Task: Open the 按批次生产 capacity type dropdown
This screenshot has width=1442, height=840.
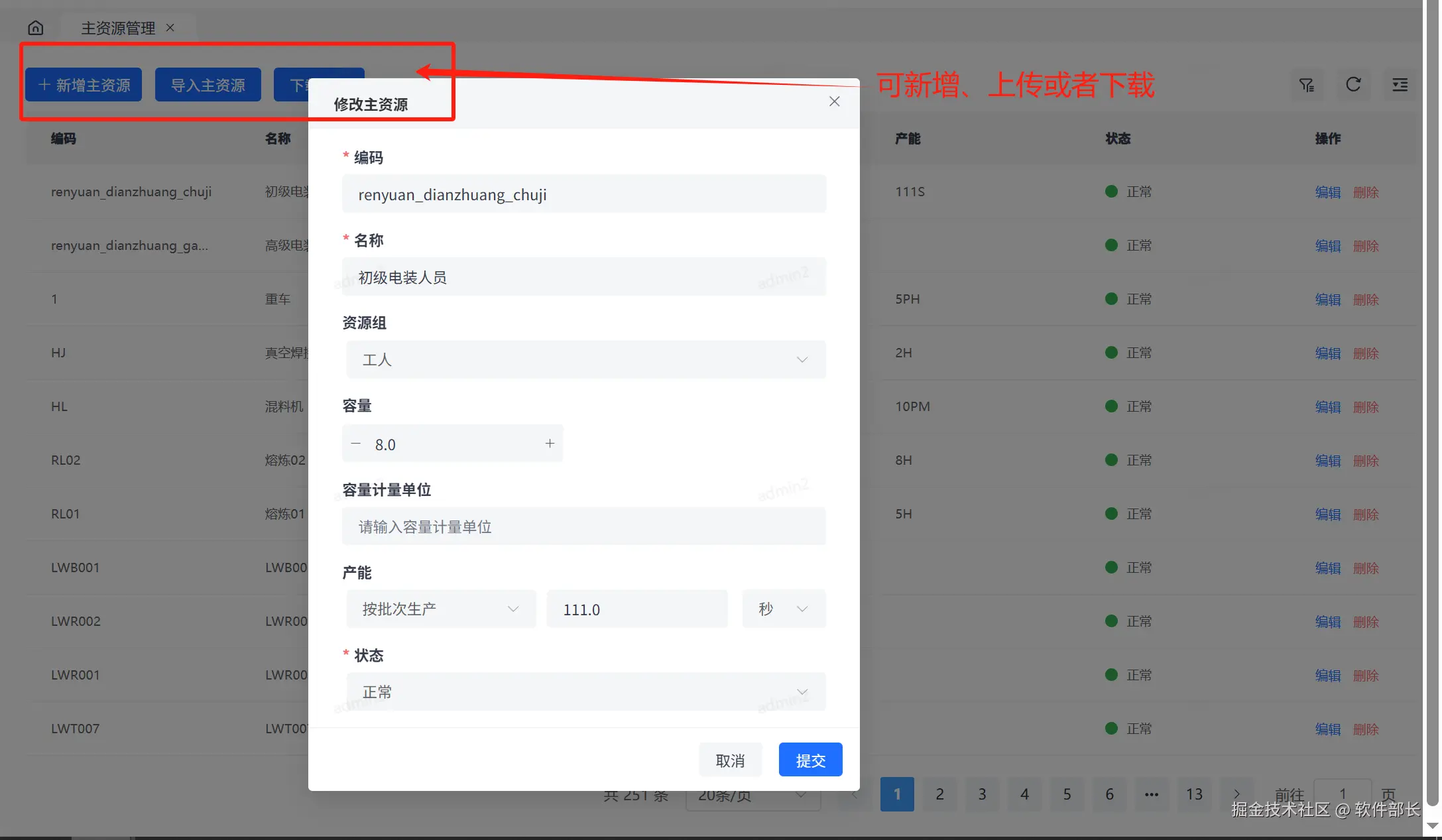Action: (440, 609)
